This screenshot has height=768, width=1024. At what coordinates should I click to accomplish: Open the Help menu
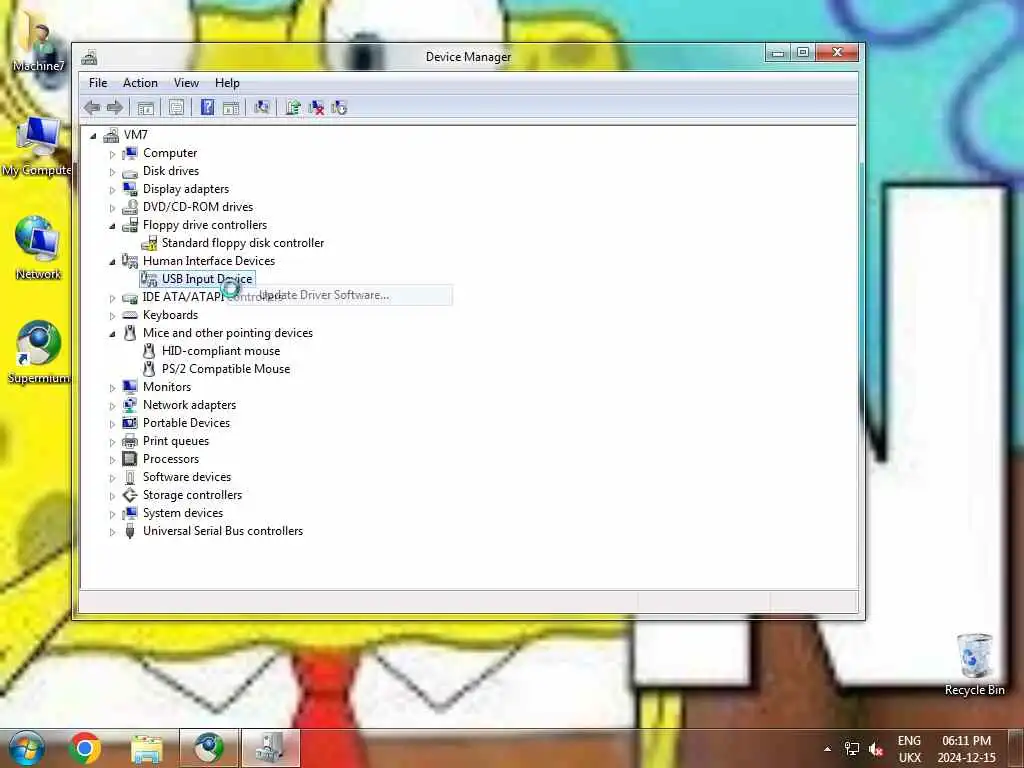[x=227, y=83]
